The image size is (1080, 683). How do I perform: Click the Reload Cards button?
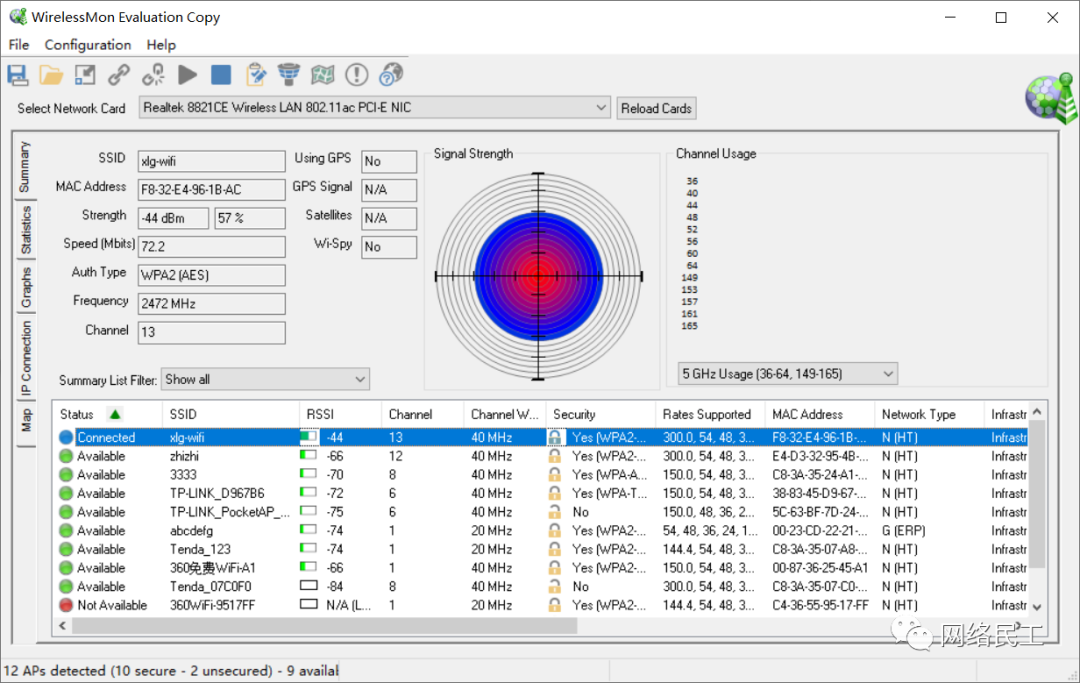(x=656, y=108)
